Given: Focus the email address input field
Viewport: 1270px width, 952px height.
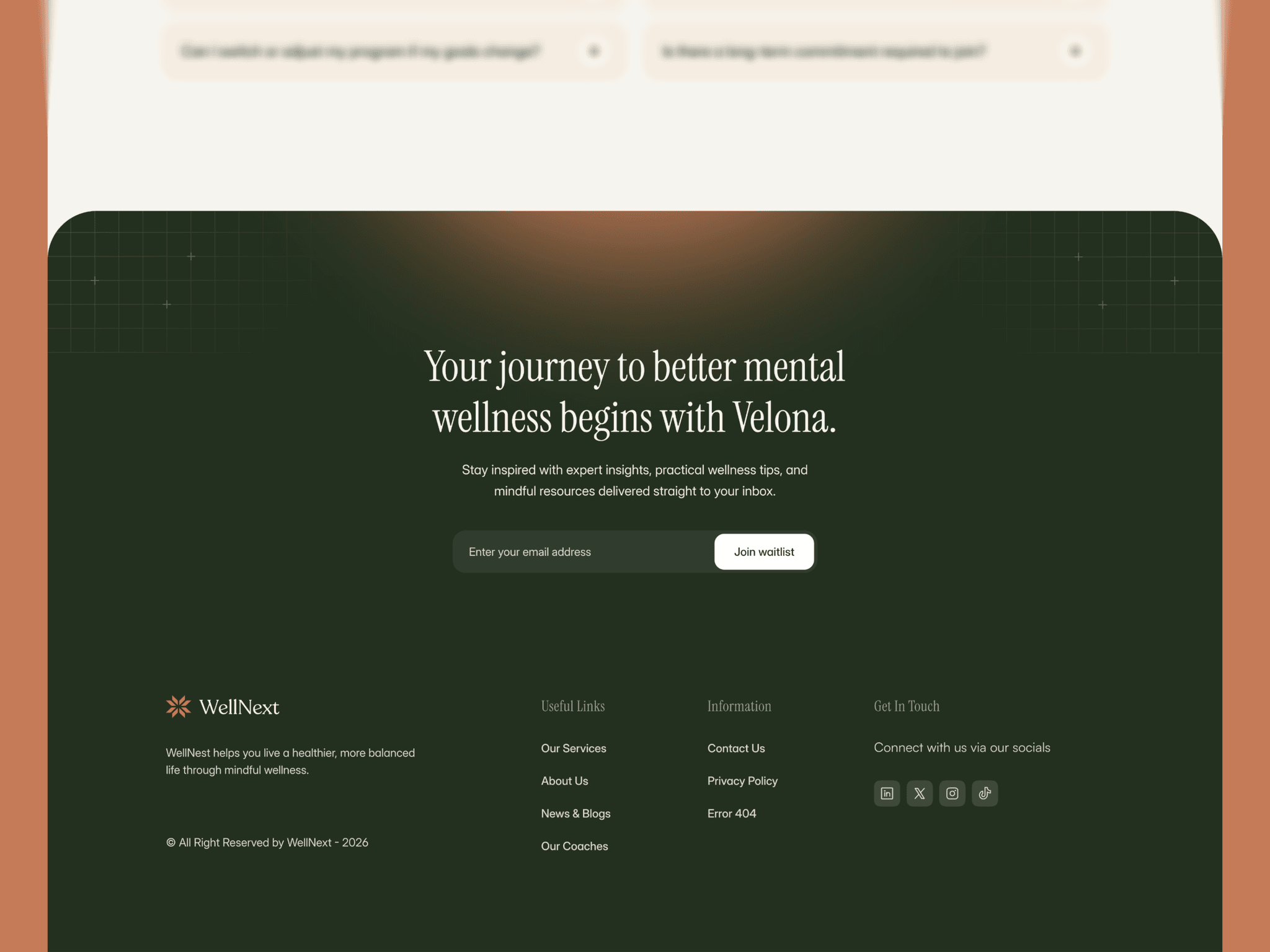Looking at the screenshot, I should tap(583, 552).
